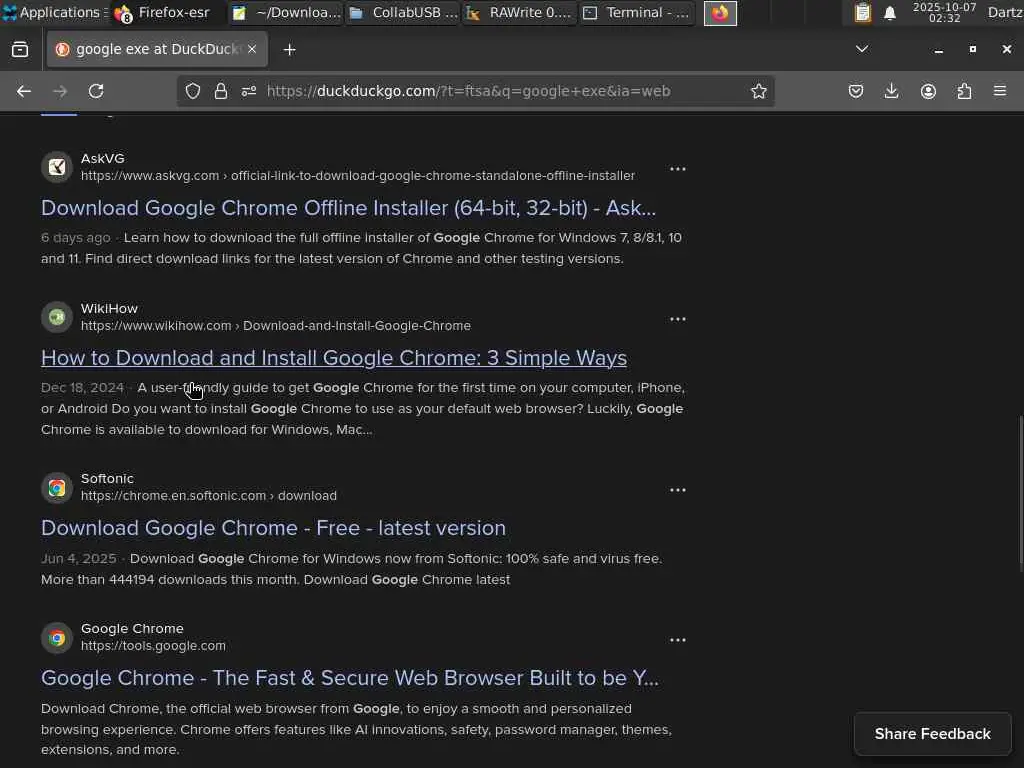
Task: Open a new tab with the plus button
Action: pos(289,50)
